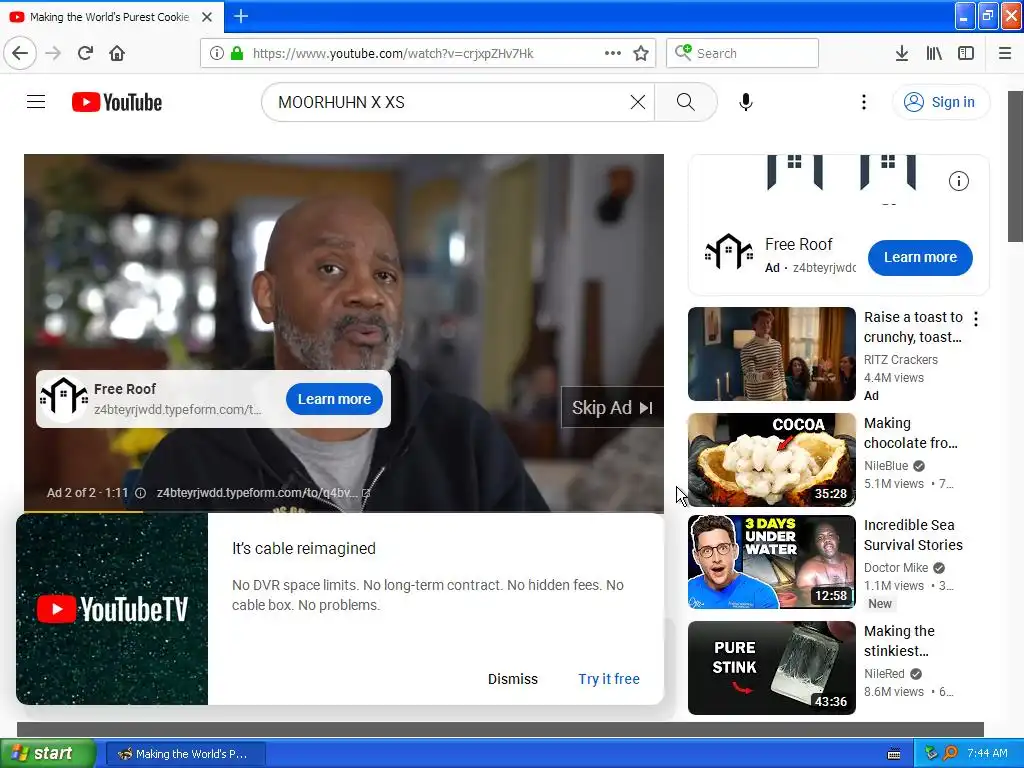
Task: Click the Doctor Mike channel name
Action: click(x=896, y=568)
